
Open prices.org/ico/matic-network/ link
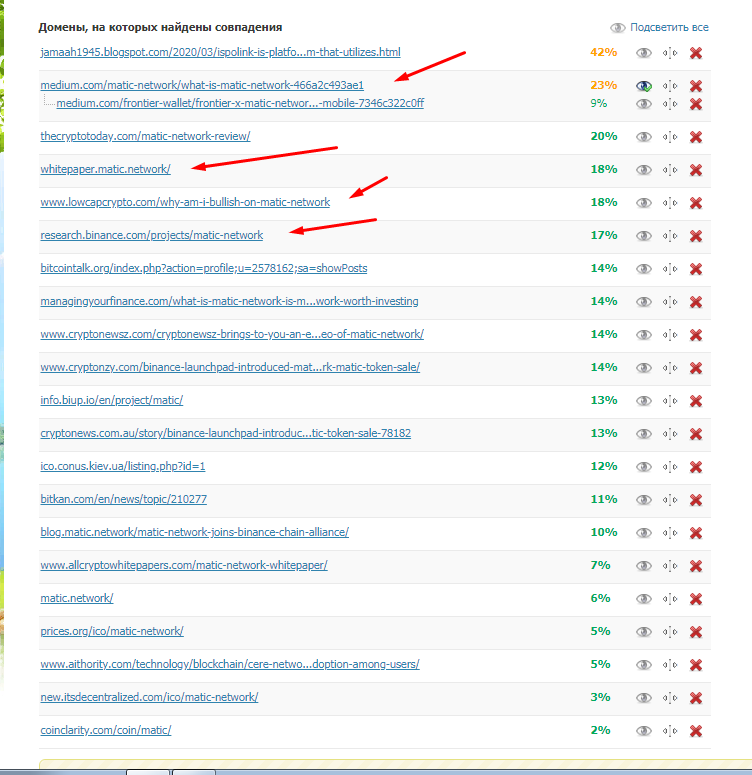coord(112,631)
